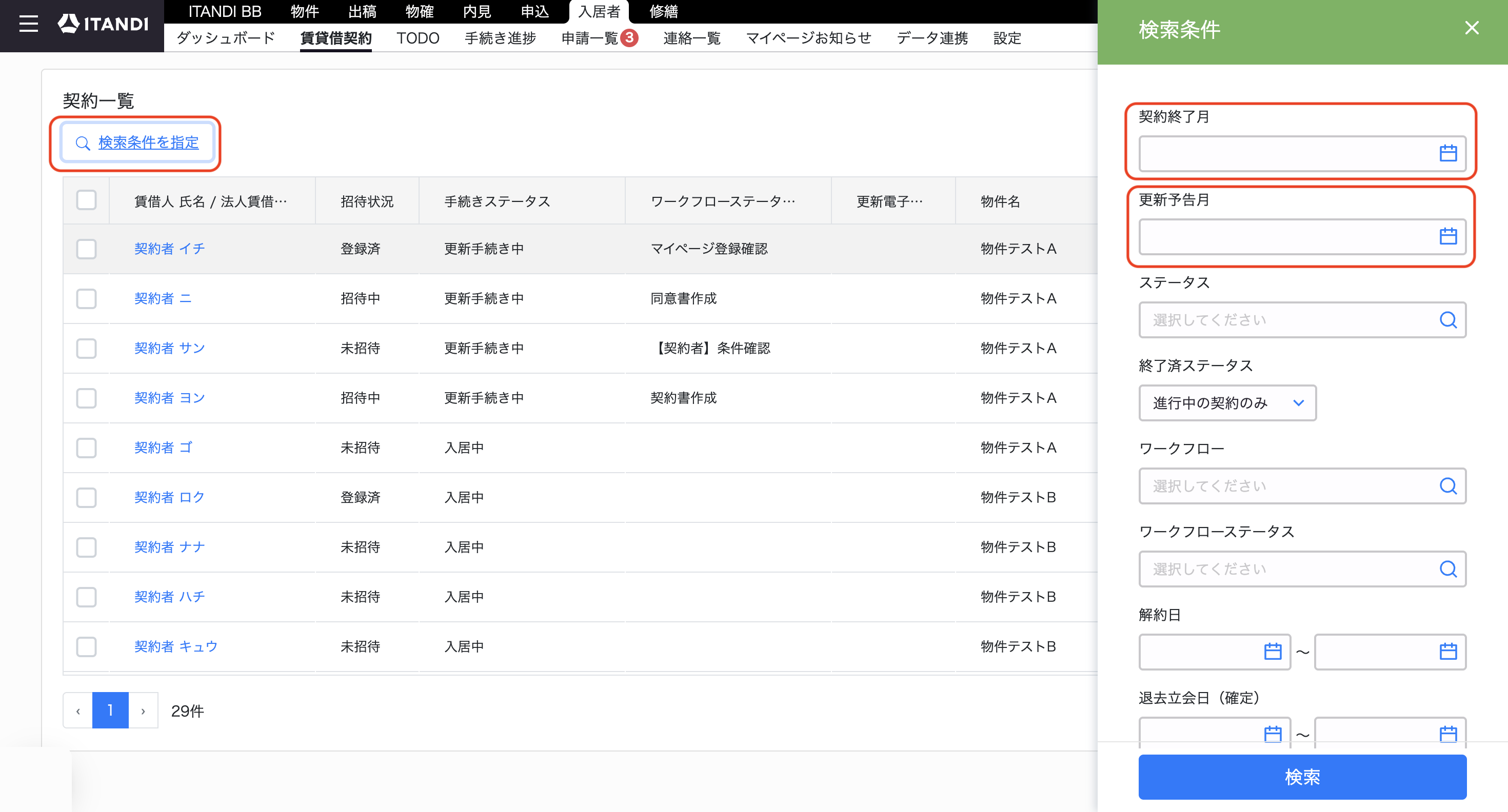The image size is (1508, 812).
Task: Switch to the 申込 tab
Action: (534, 11)
